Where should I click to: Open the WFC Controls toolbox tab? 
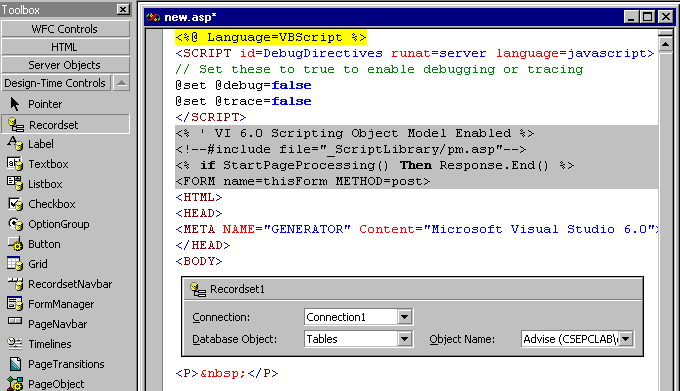[65, 29]
